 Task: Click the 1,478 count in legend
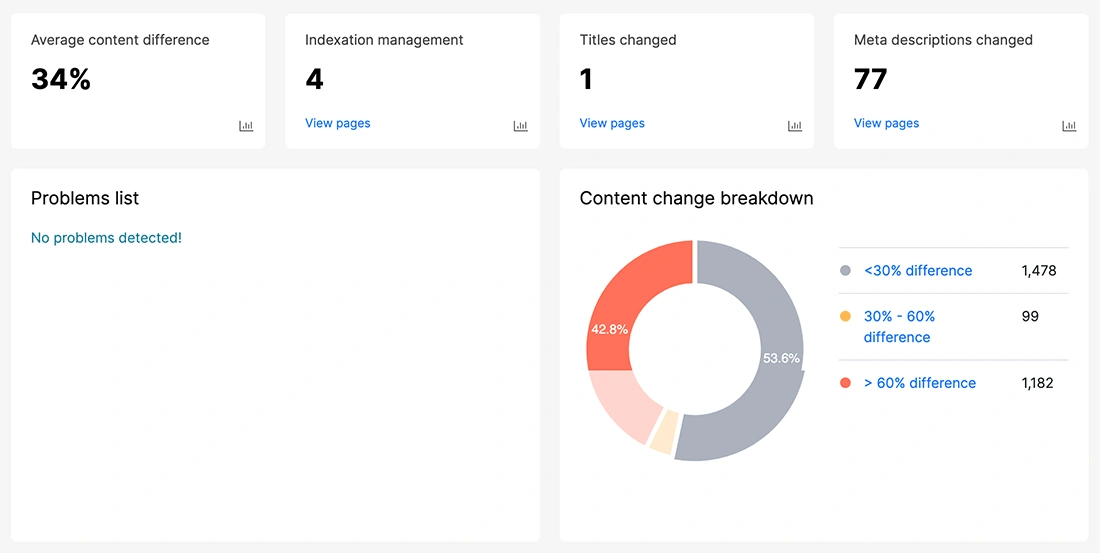[x=1038, y=271]
